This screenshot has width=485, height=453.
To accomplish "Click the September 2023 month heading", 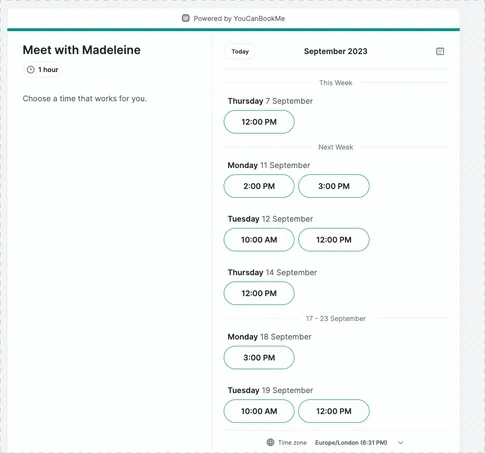I will [x=335, y=51].
